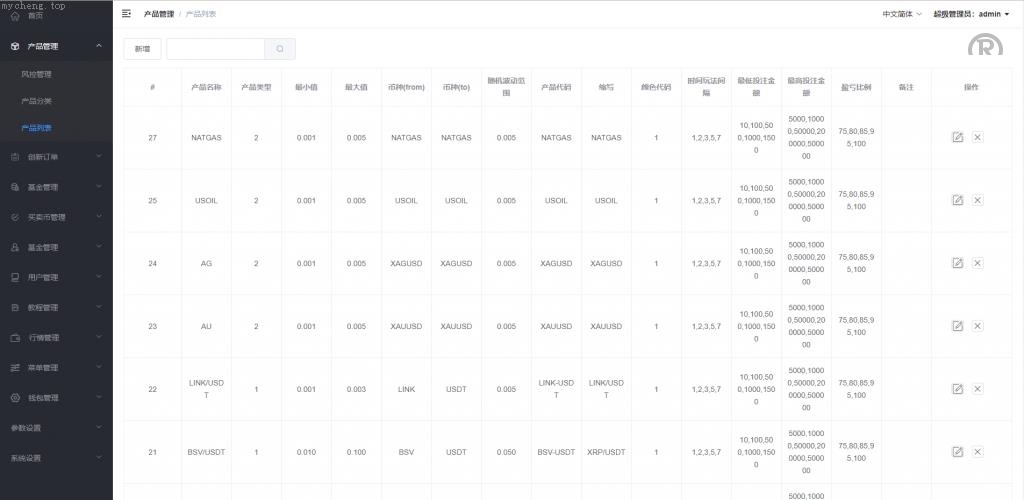Delete the AU product row
The height and width of the screenshot is (500, 1024).
coord(978,326)
